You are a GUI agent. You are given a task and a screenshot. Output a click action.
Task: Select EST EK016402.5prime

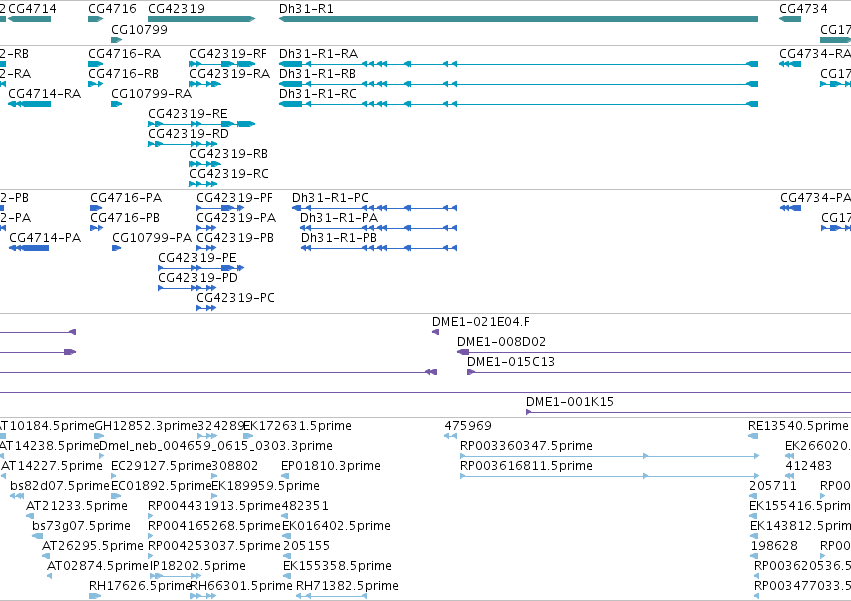pyautogui.click(x=336, y=526)
